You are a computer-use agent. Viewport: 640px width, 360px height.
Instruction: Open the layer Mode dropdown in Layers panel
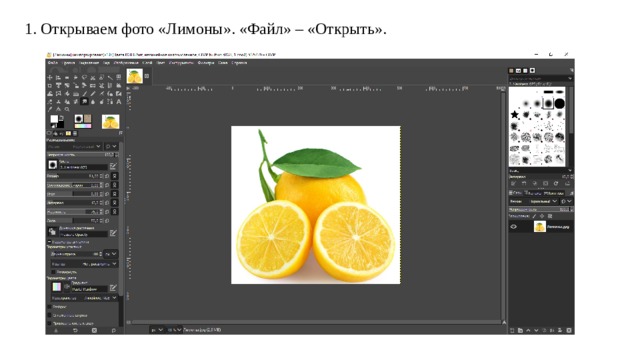pyautogui.click(x=534, y=201)
